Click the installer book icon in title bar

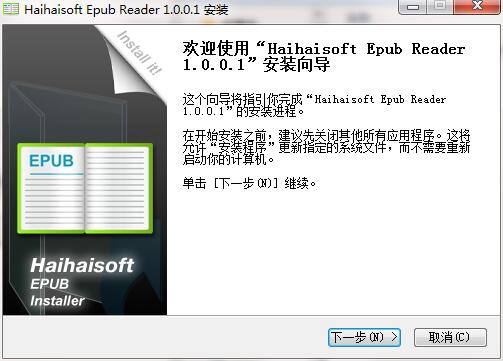click(x=11, y=9)
